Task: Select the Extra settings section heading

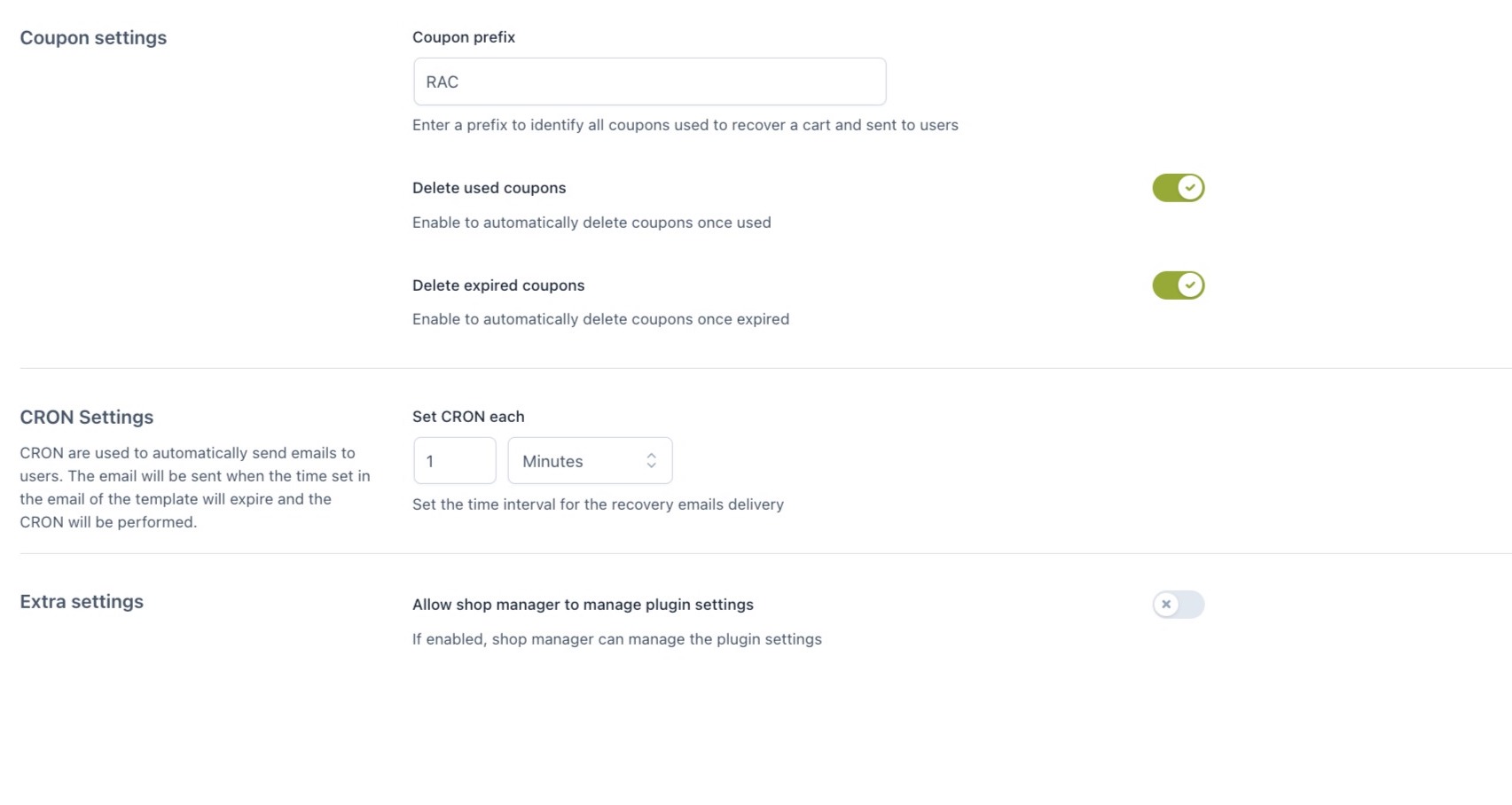Action: (82, 602)
